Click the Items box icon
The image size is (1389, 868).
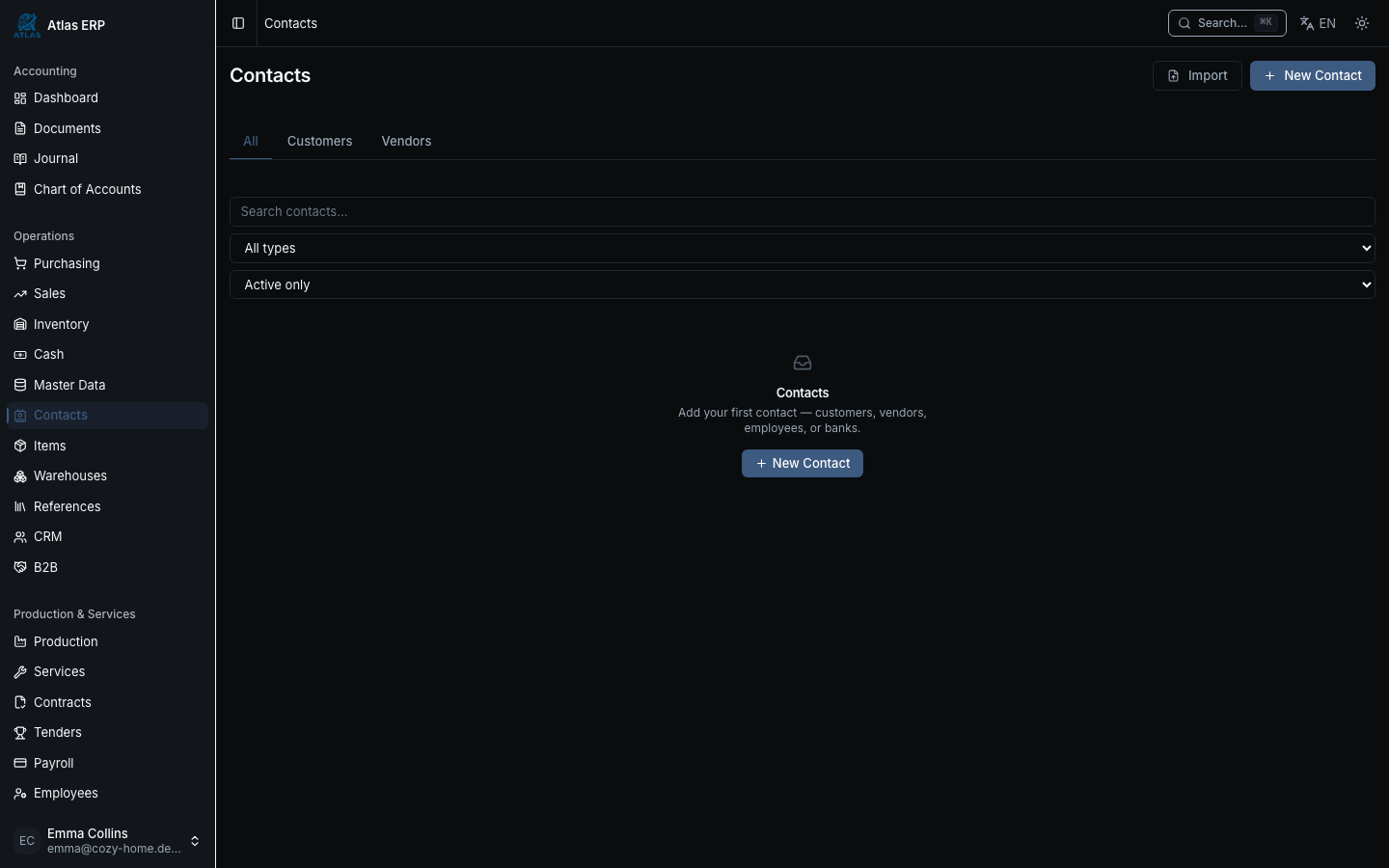(x=20, y=446)
